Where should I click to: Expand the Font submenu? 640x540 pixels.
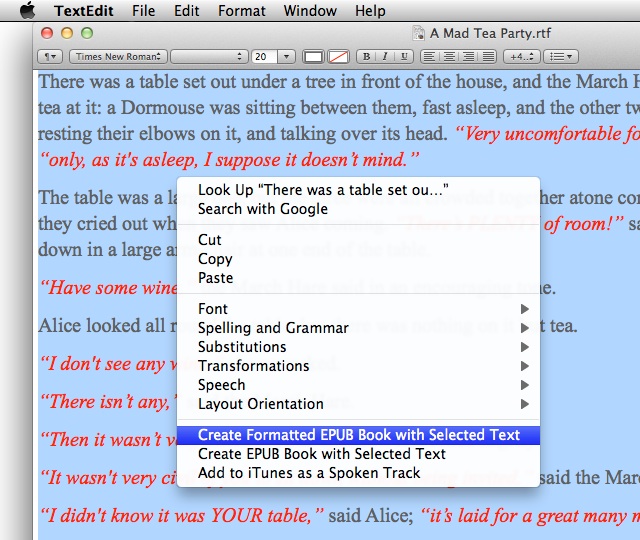358,309
